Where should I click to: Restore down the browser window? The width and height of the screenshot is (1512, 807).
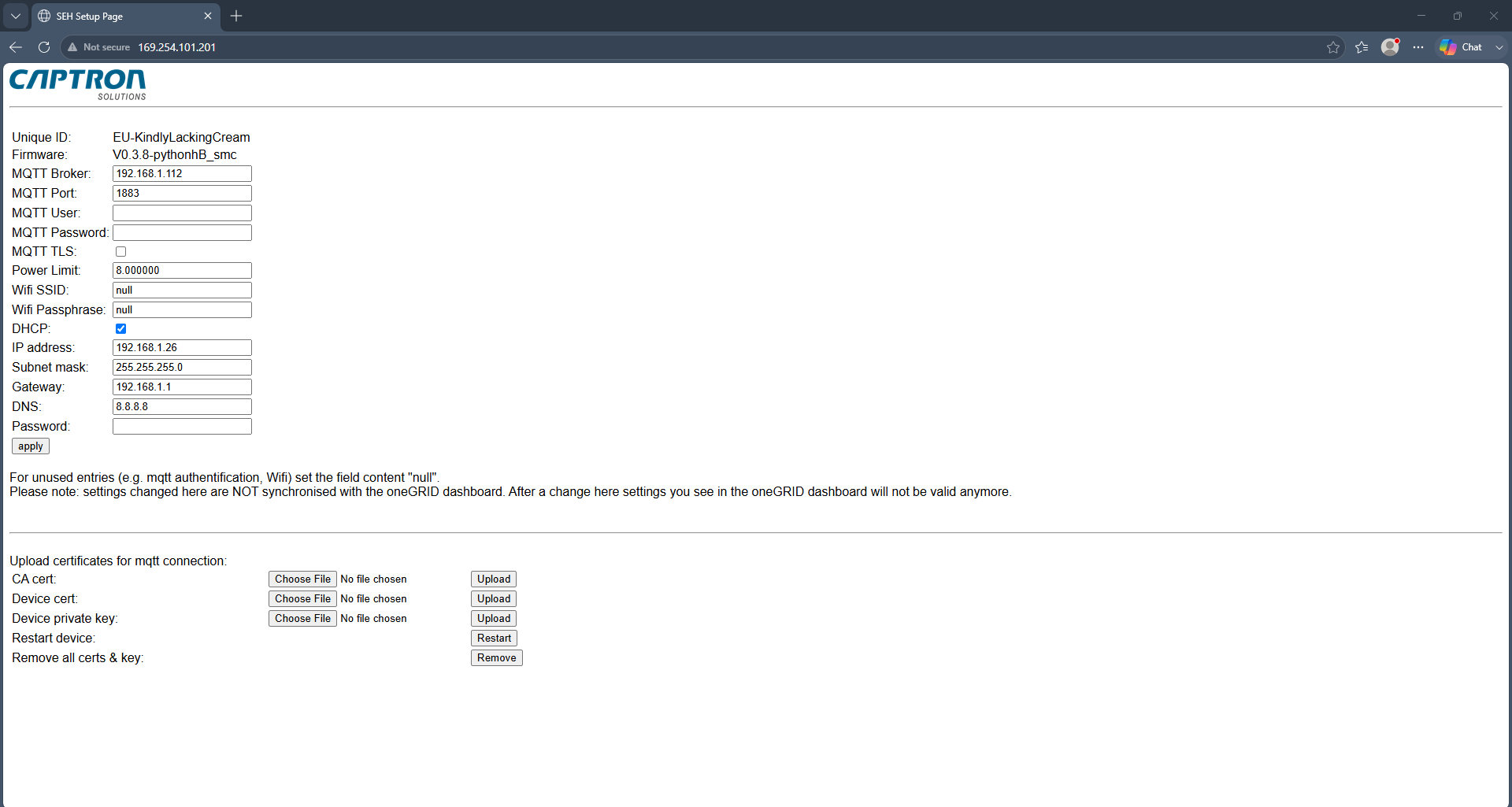coord(1458,16)
